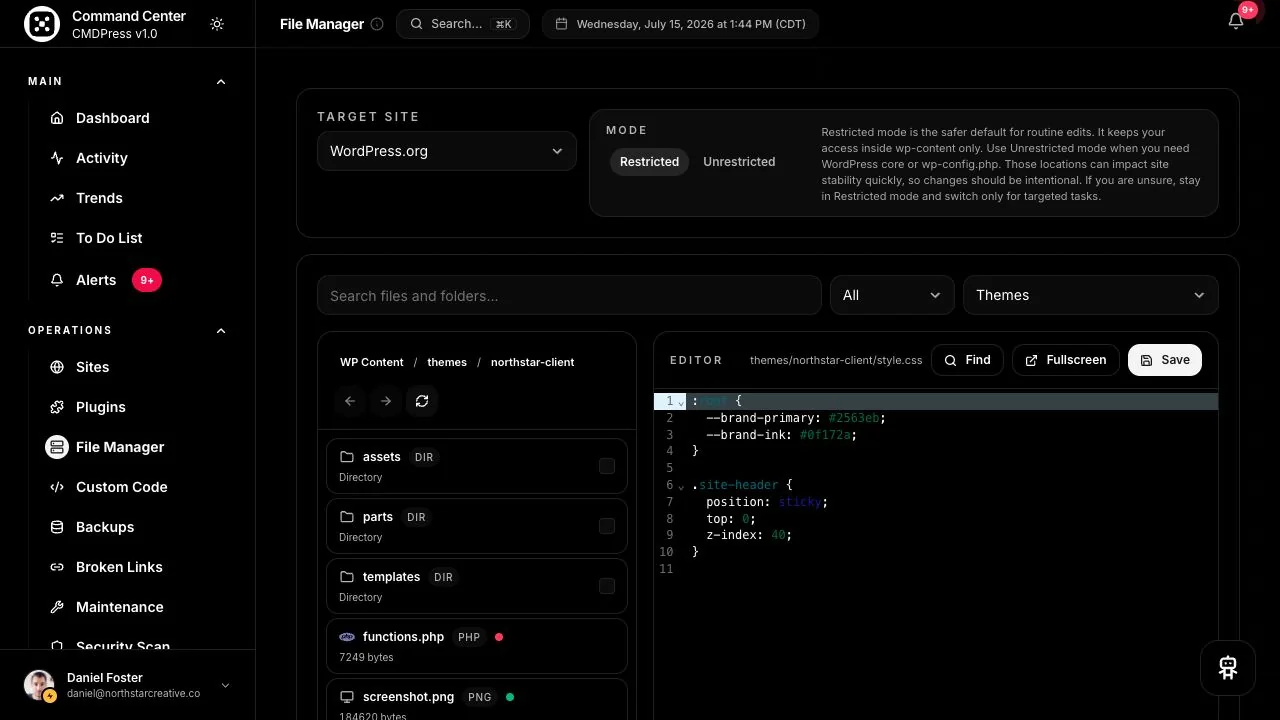Image resolution: width=1280 pixels, height=720 pixels.
Task: Open the Target Site WordPress.org dropdown
Action: (x=447, y=151)
